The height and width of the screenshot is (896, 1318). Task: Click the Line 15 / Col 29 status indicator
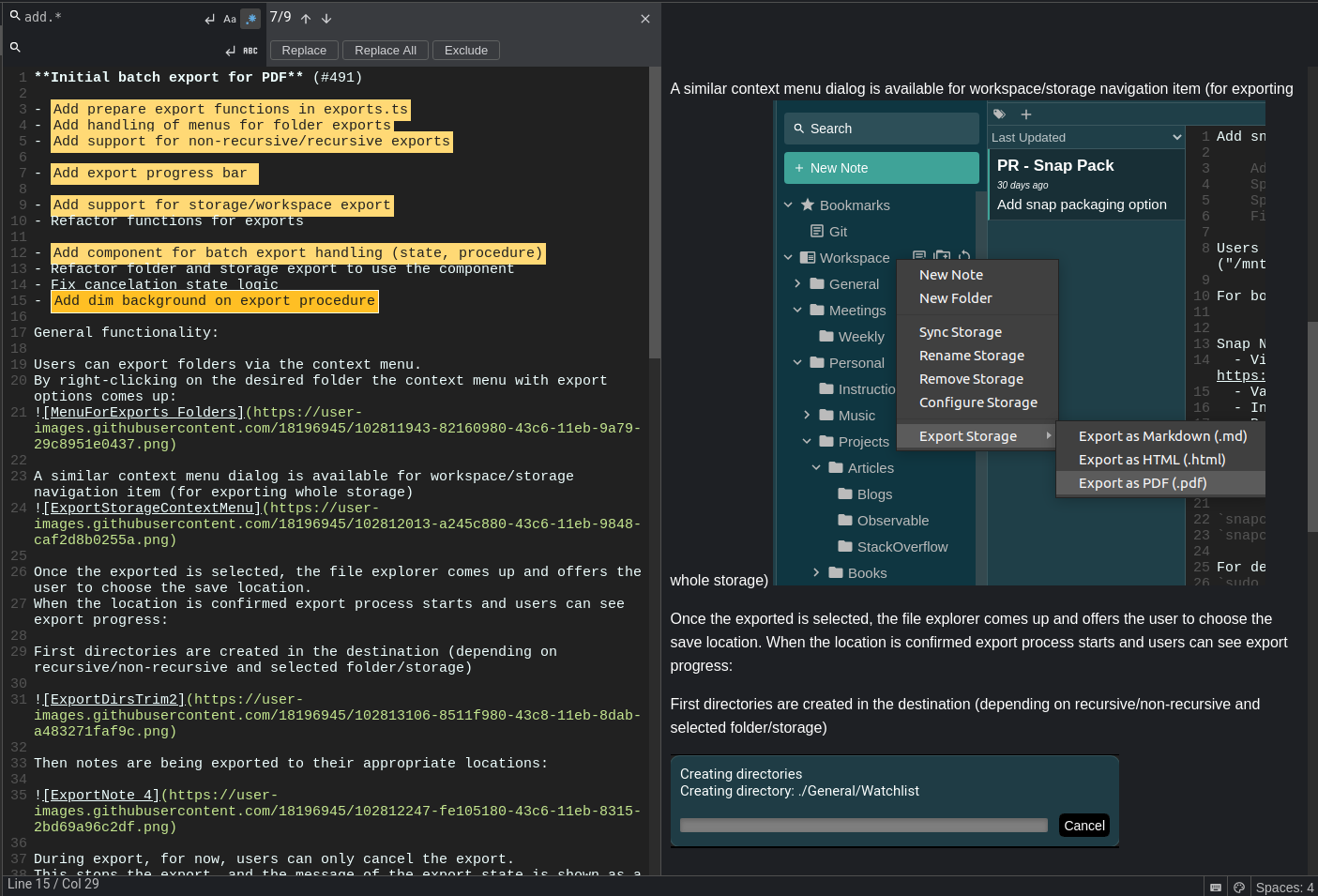[53, 885]
